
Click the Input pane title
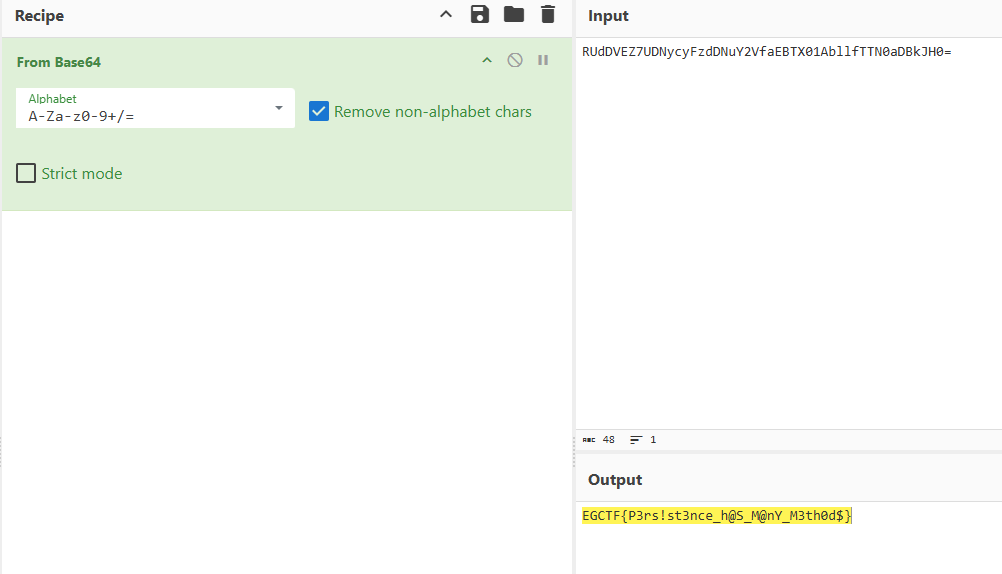click(608, 16)
